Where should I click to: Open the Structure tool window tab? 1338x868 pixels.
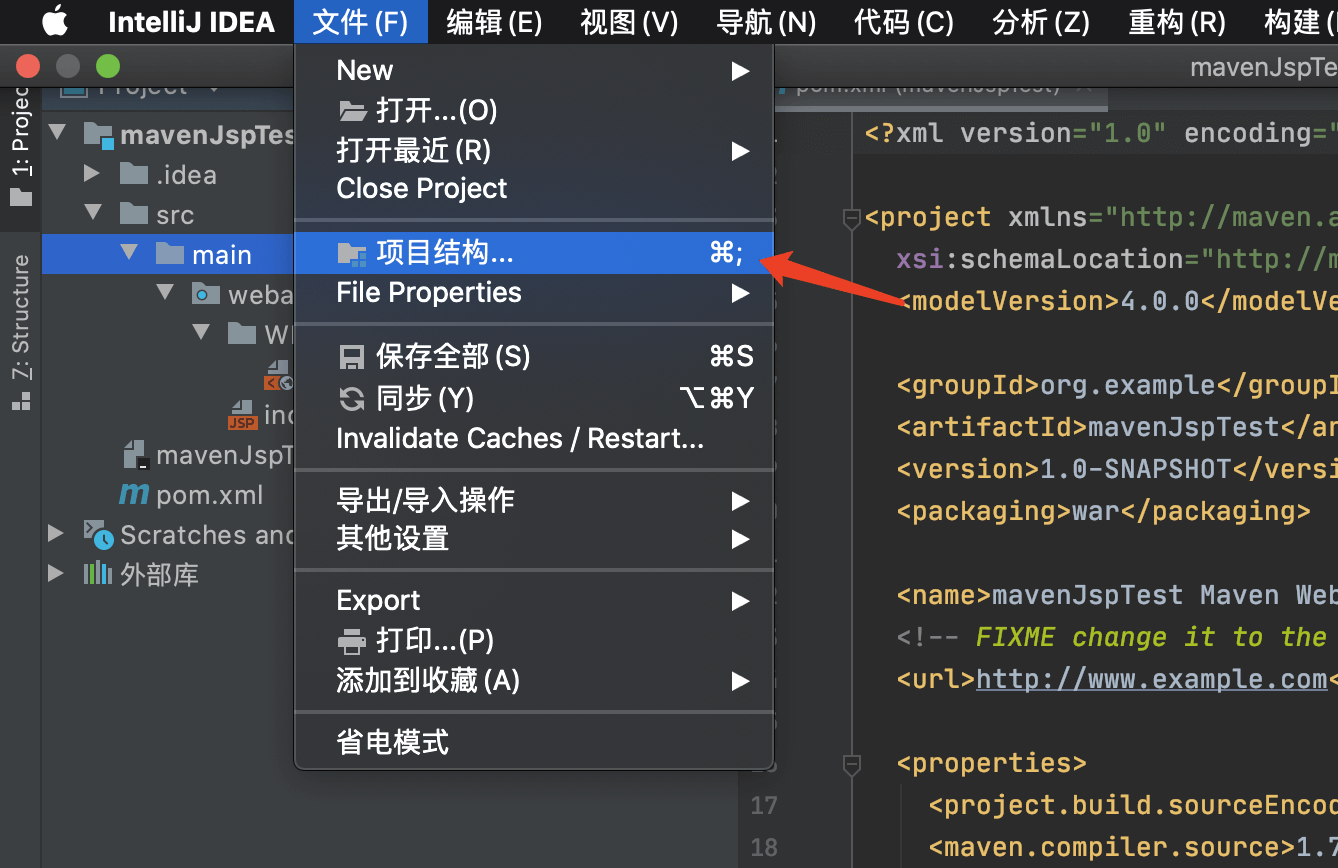(21, 320)
